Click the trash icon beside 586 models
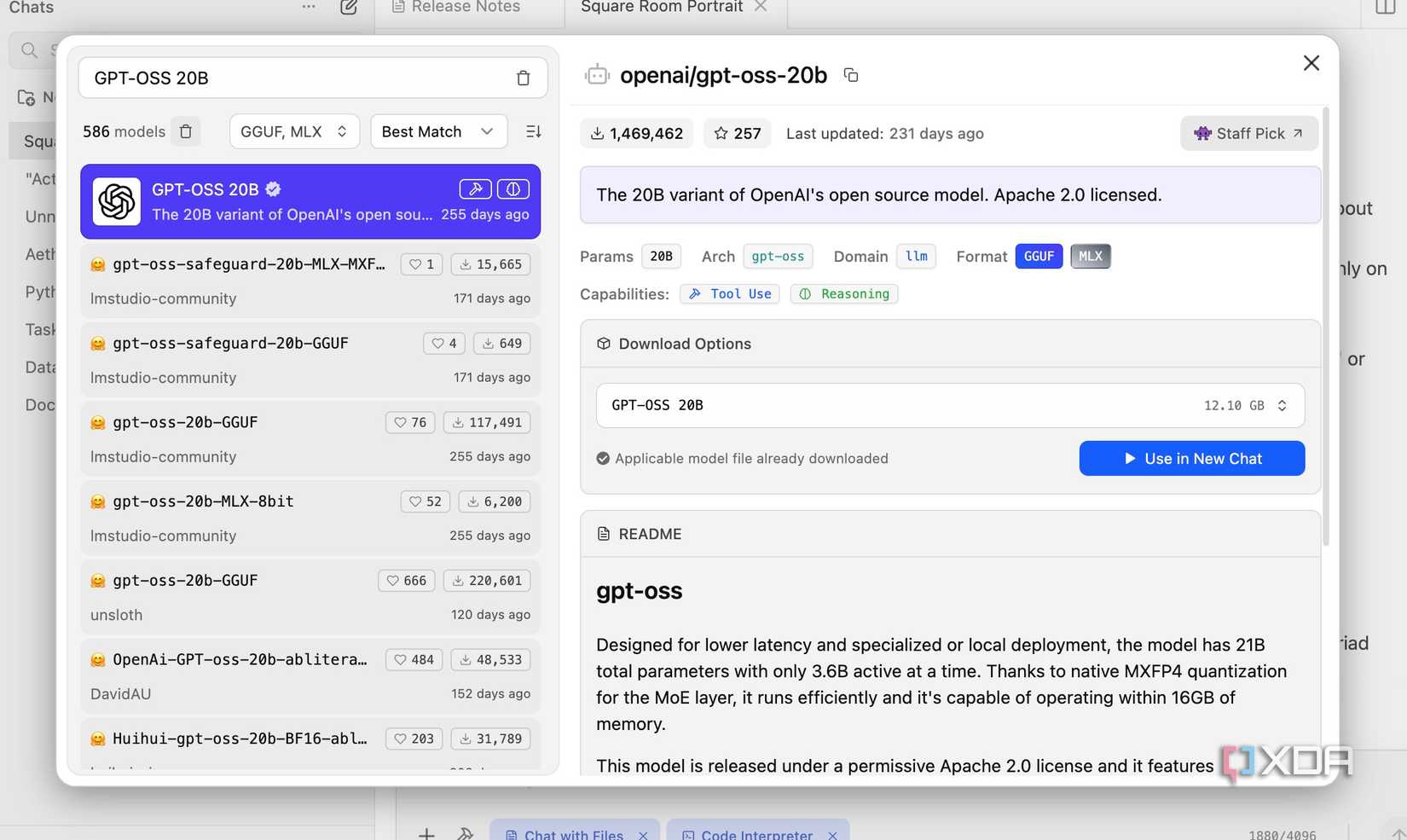This screenshot has width=1407, height=840. coord(186,131)
